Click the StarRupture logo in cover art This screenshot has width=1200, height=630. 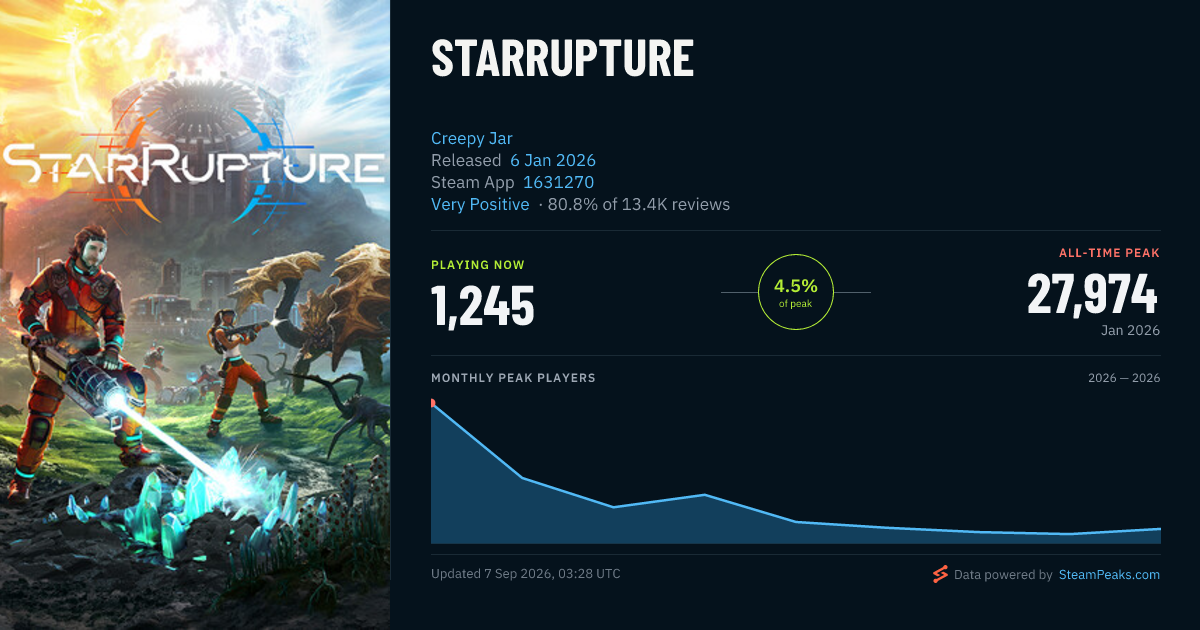coord(192,165)
